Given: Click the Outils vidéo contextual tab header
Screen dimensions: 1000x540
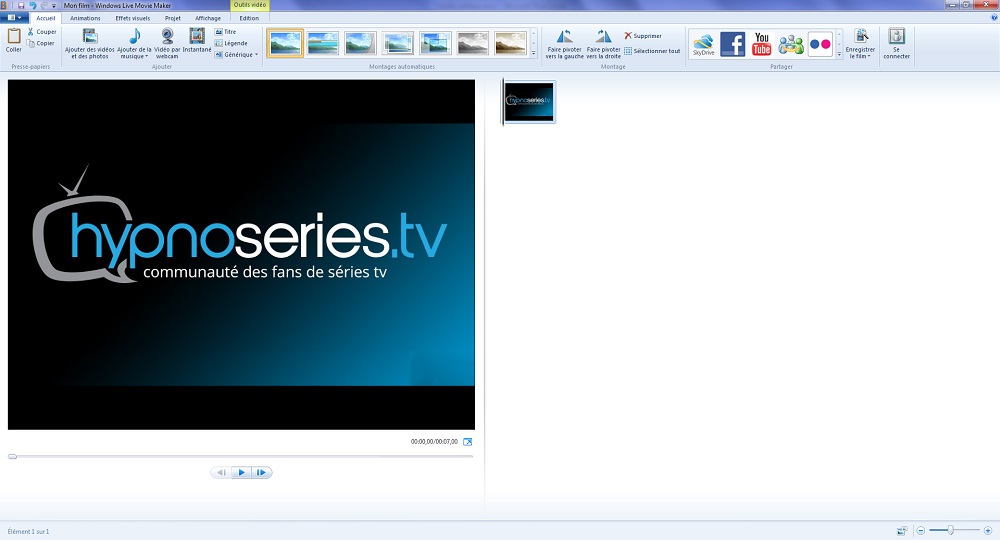Looking at the screenshot, I should pos(249,5).
